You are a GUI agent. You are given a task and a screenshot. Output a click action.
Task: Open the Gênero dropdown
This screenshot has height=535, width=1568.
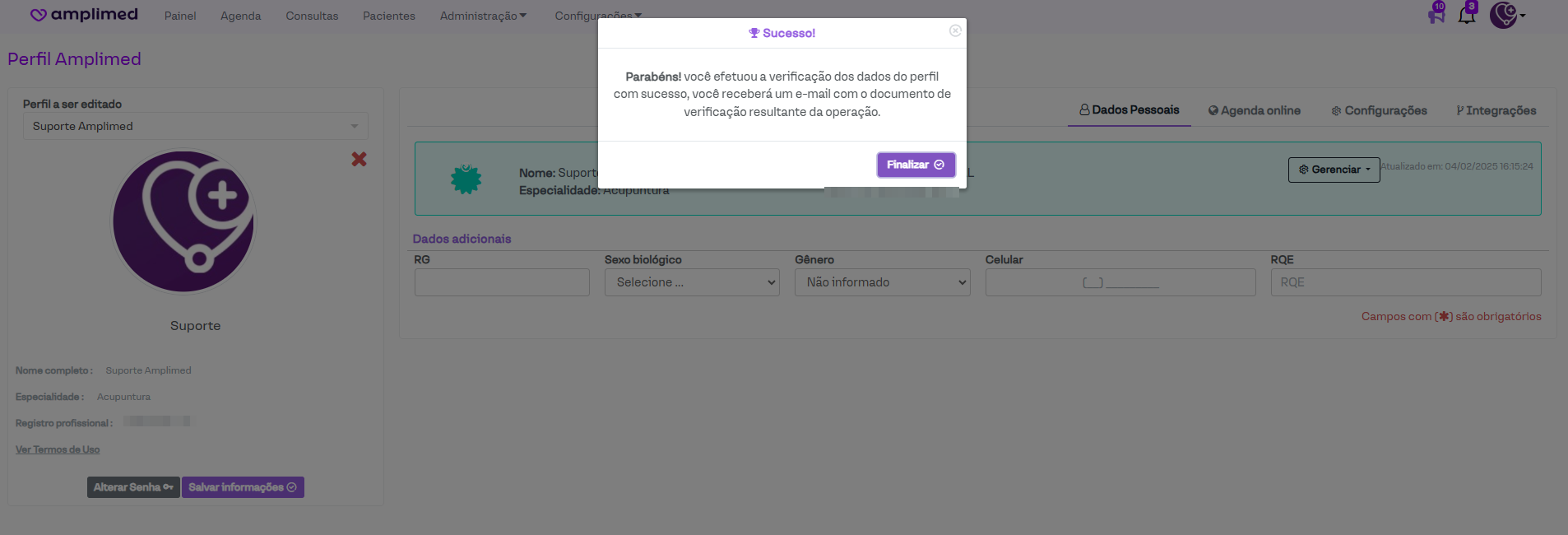tap(882, 282)
